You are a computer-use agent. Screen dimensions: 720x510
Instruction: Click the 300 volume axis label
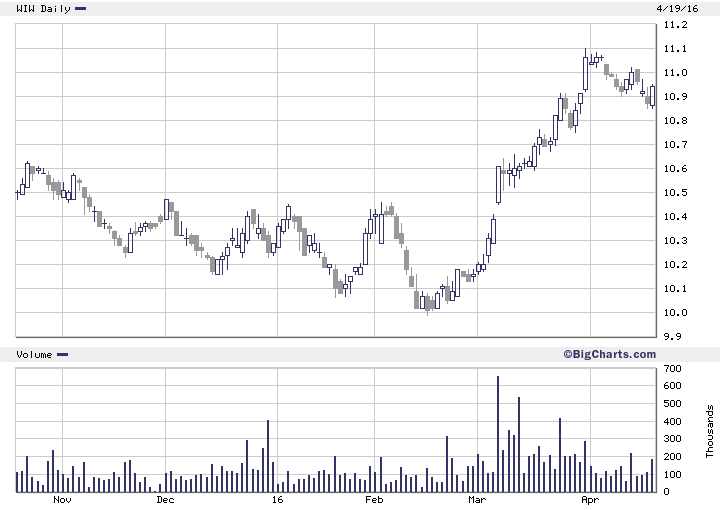point(673,439)
